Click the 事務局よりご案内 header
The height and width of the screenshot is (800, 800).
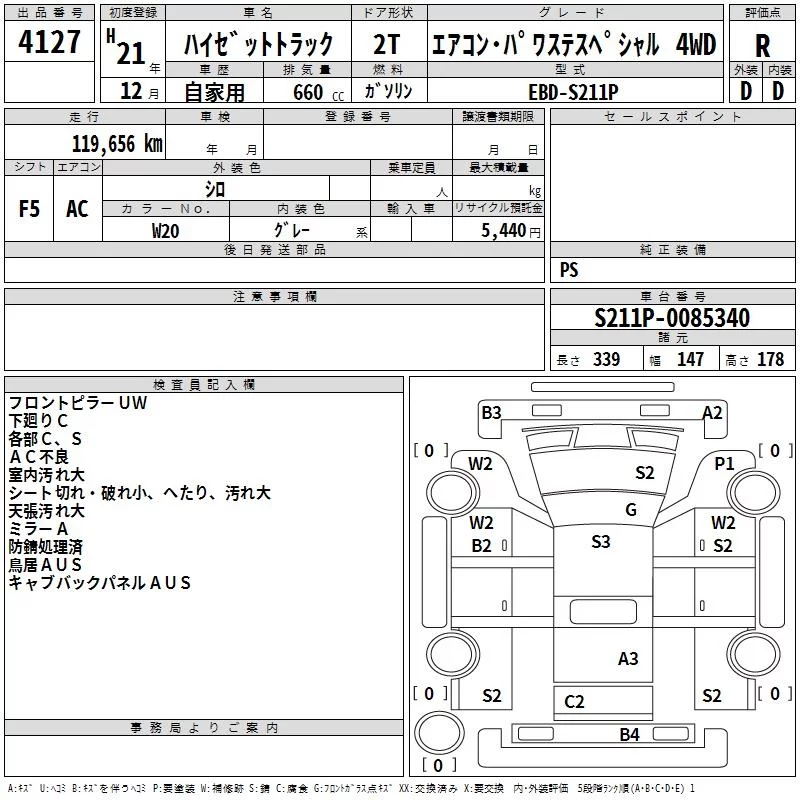[204, 728]
